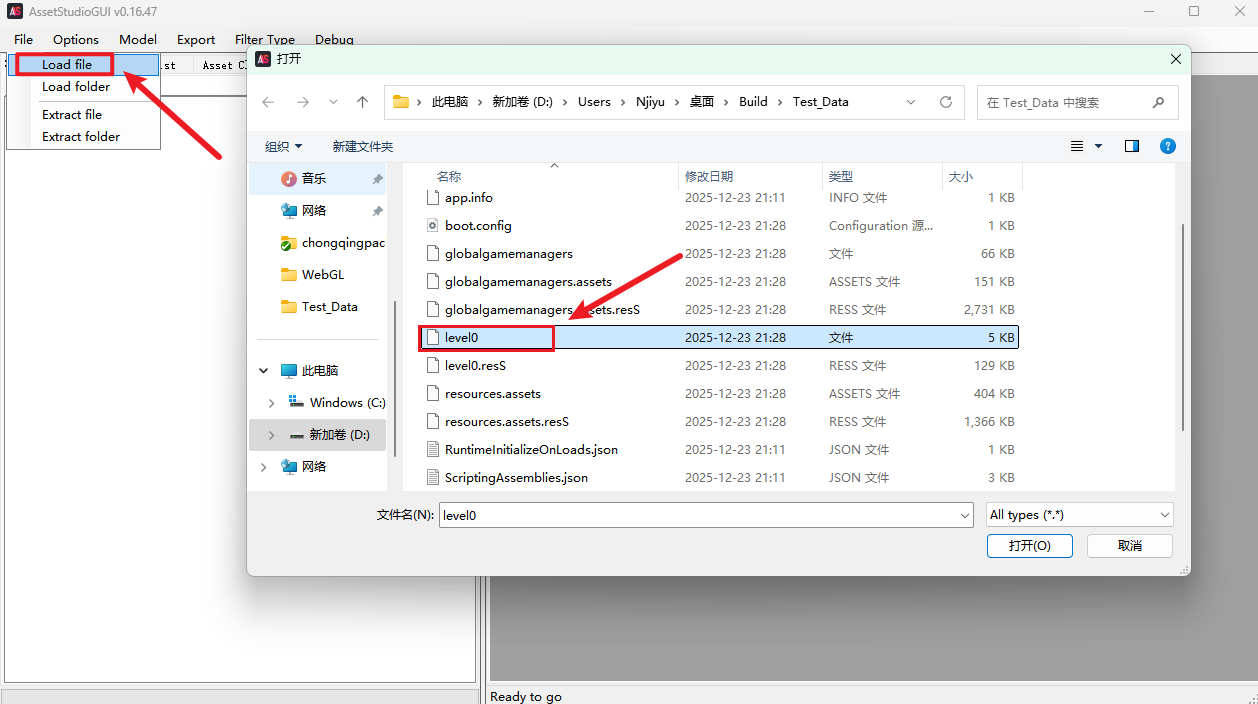Open recent locations dropdown chevron
This screenshot has width=1258, height=704.
(334, 102)
